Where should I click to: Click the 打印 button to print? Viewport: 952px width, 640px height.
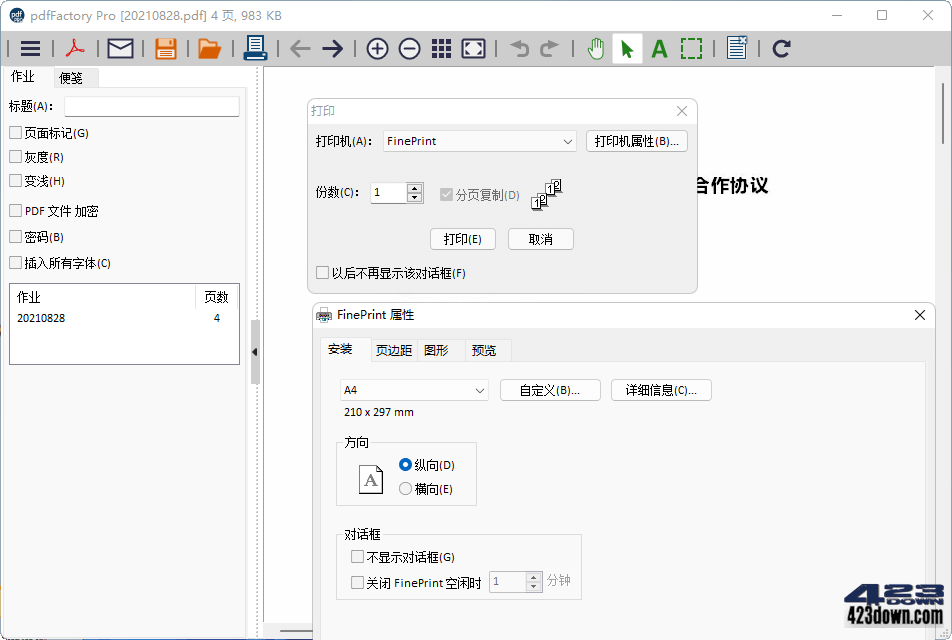tap(462, 239)
